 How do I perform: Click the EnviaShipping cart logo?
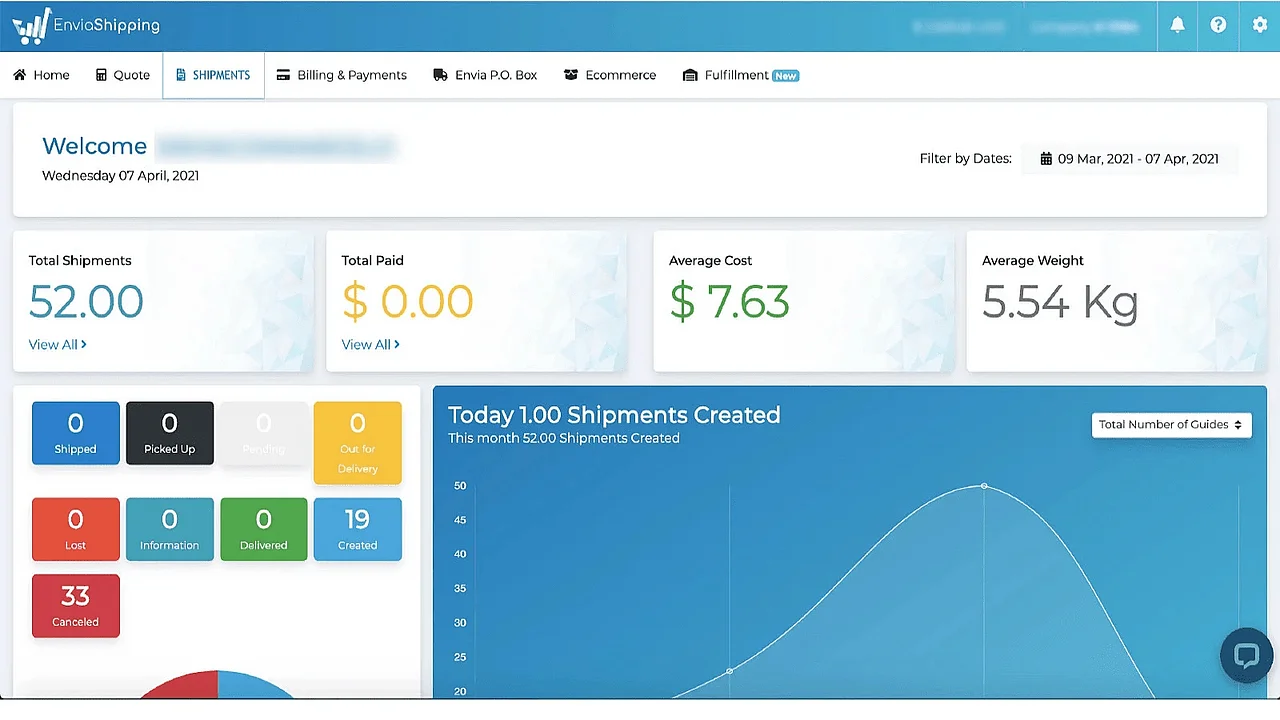point(30,25)
